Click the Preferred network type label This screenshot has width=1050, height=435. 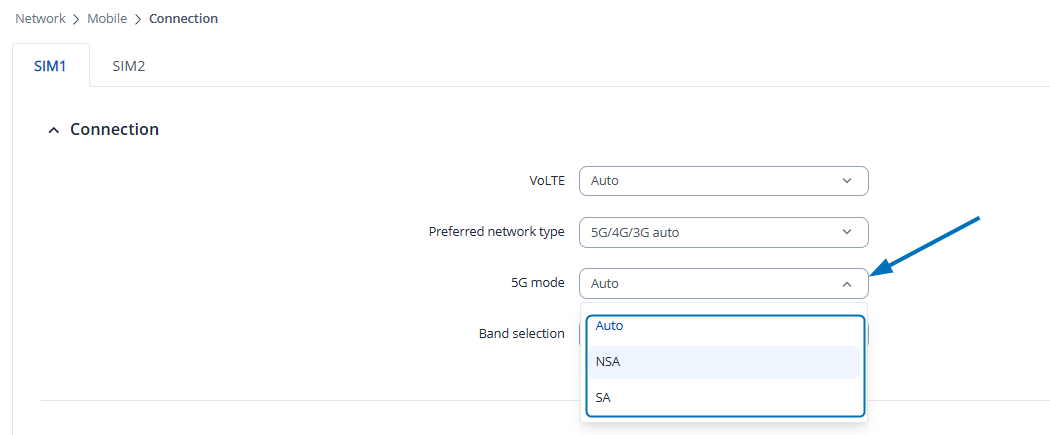point(496,232)
